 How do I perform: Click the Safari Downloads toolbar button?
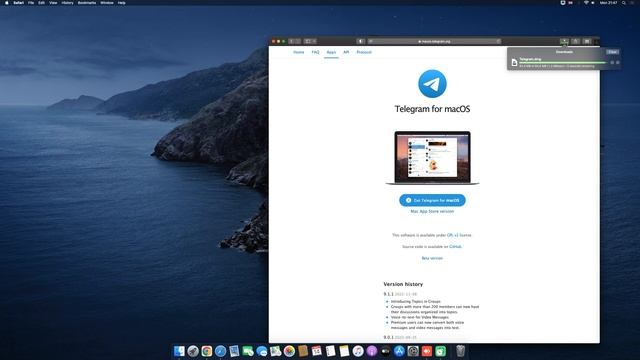pyautogui.click(x=564, y=41)
